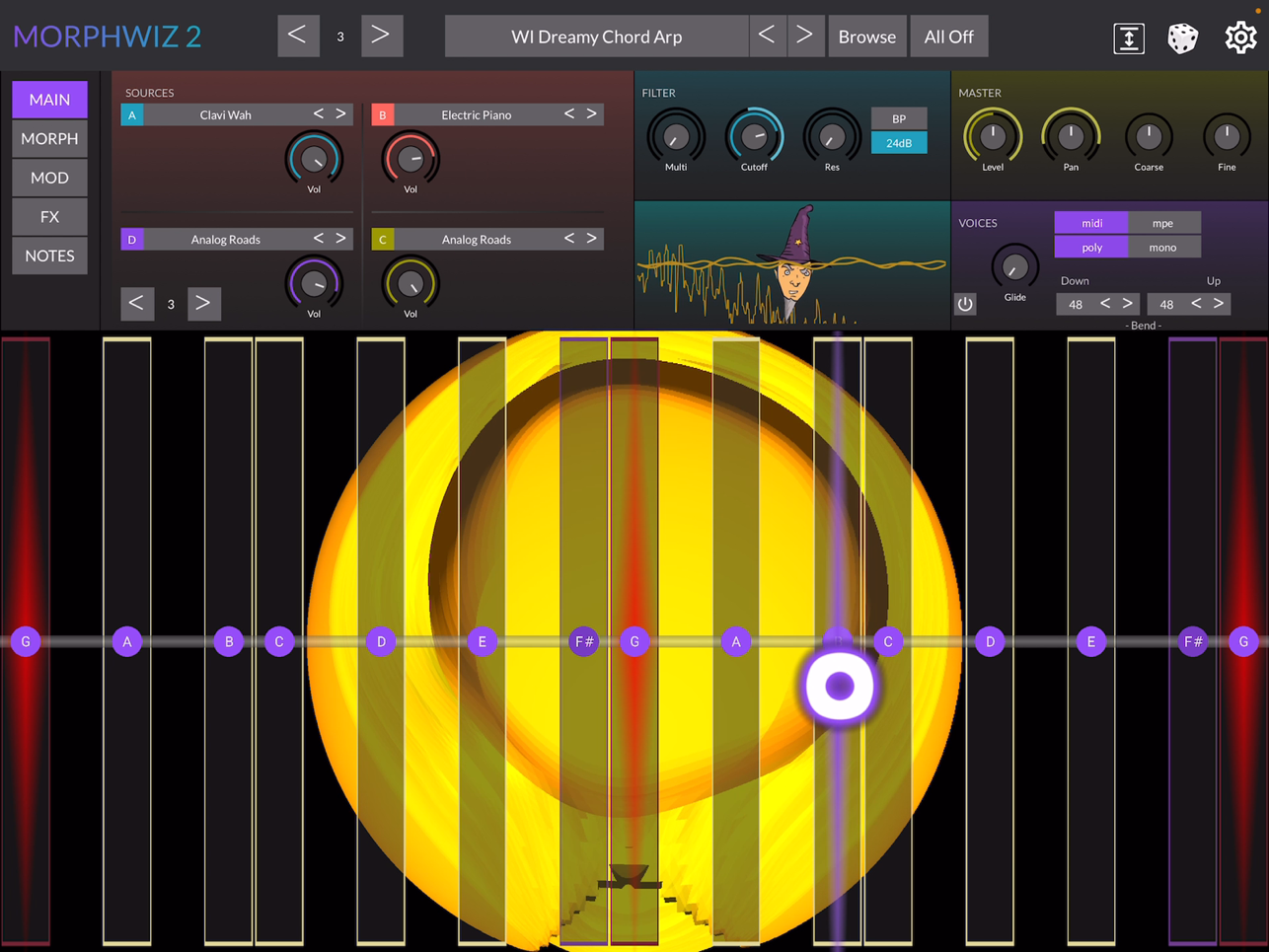
Task: Next sound for Electric Piano source
Action: (x=591, y=114)
